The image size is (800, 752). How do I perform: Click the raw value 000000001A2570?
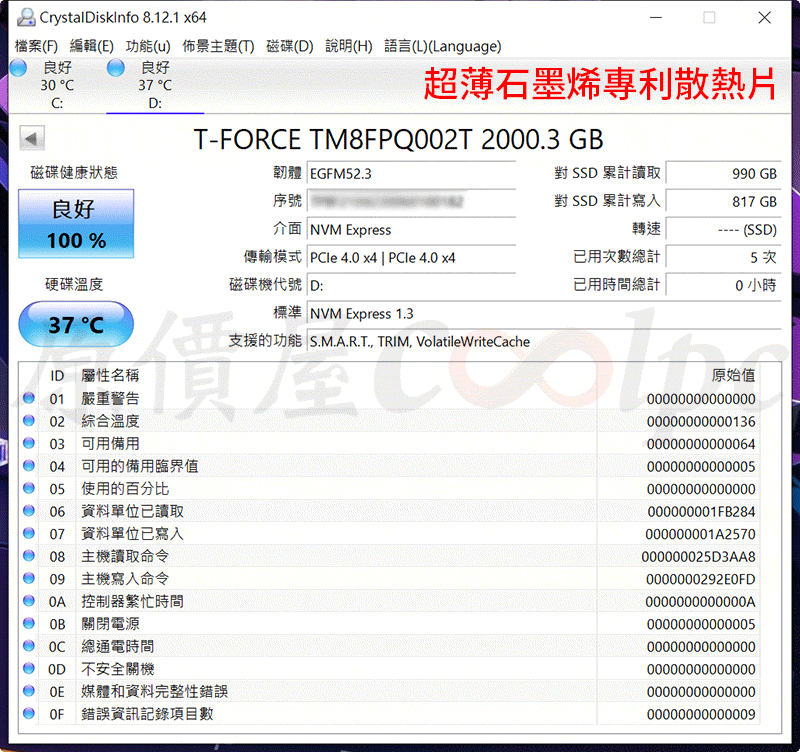click(x=700, y=534)
